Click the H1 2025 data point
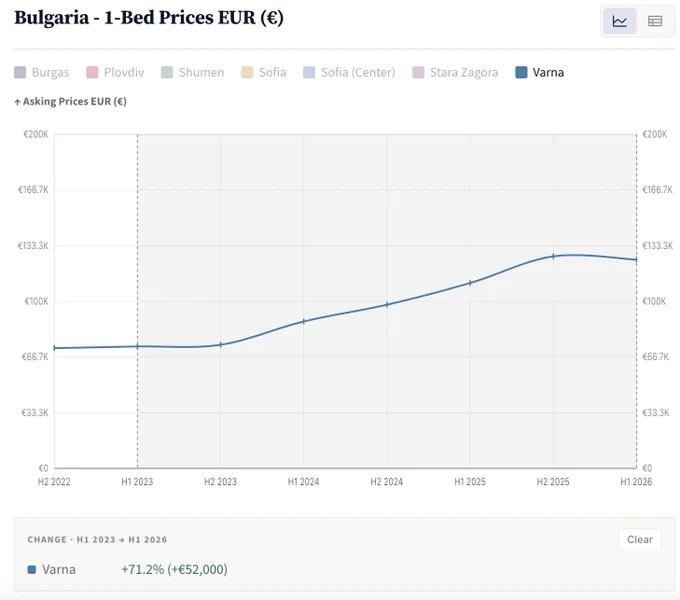This screenshot has width=680, height=600. (x=470, y=283)
